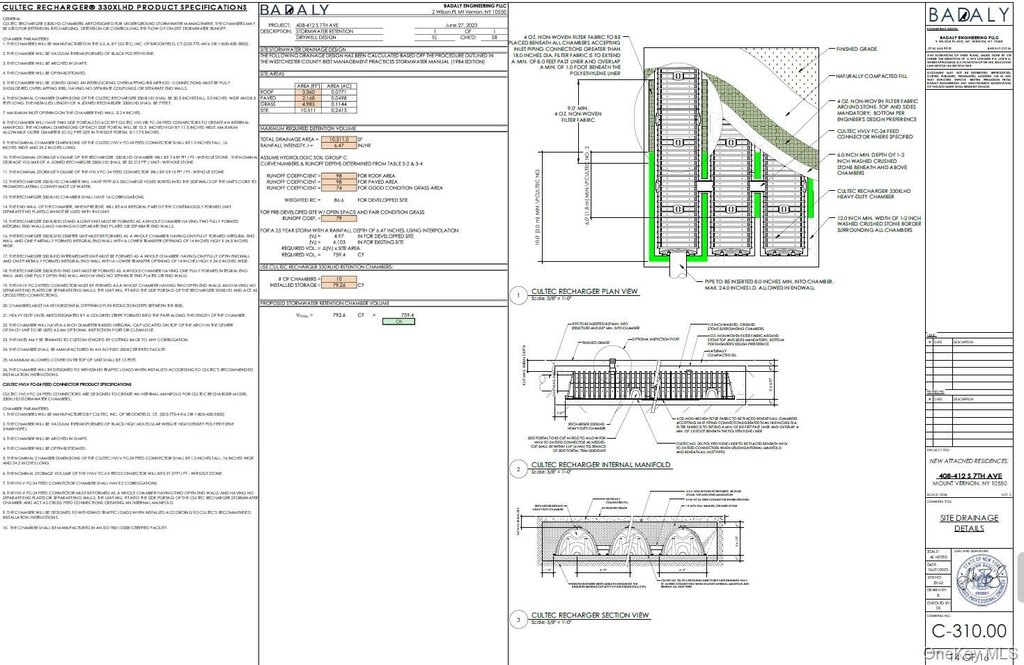Screen dimensions: 1024x665
Task: Click the Site Drainage Details drawing title
Action: pyautogui.click(x=968, y=523)
